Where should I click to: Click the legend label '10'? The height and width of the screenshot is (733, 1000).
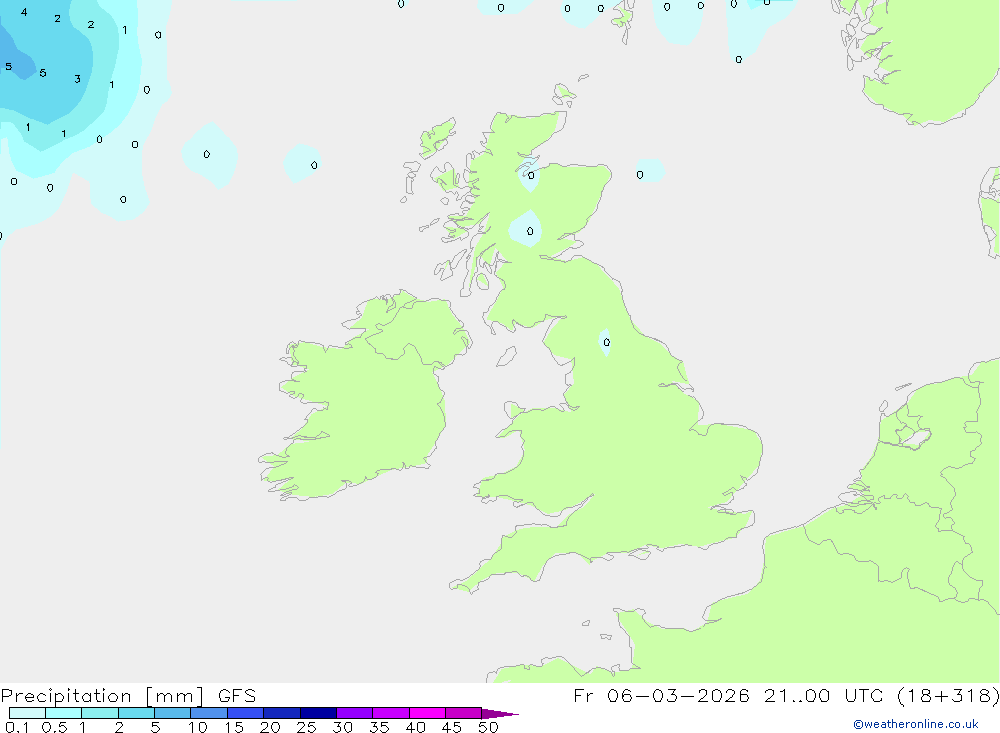tap(198, 727)
